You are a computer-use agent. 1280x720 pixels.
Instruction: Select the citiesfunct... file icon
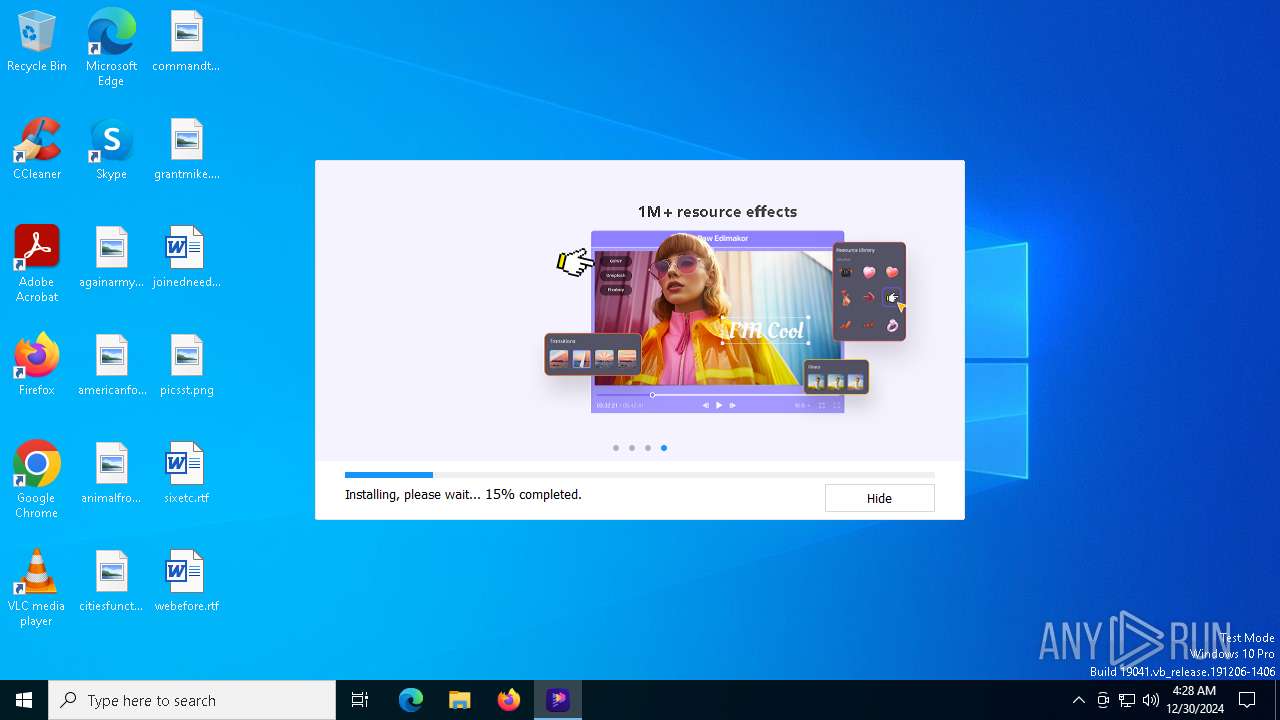[x=111, y=582]
